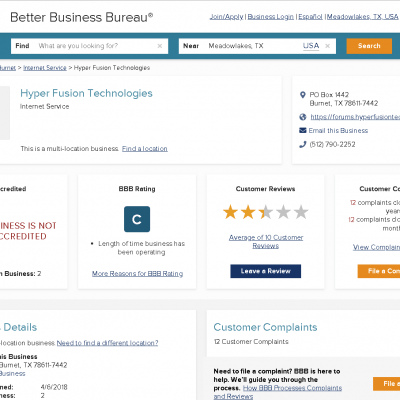Open the USA country selector
Image resolution: width=400 pixels, height=400 pixels.
point(311,46)
